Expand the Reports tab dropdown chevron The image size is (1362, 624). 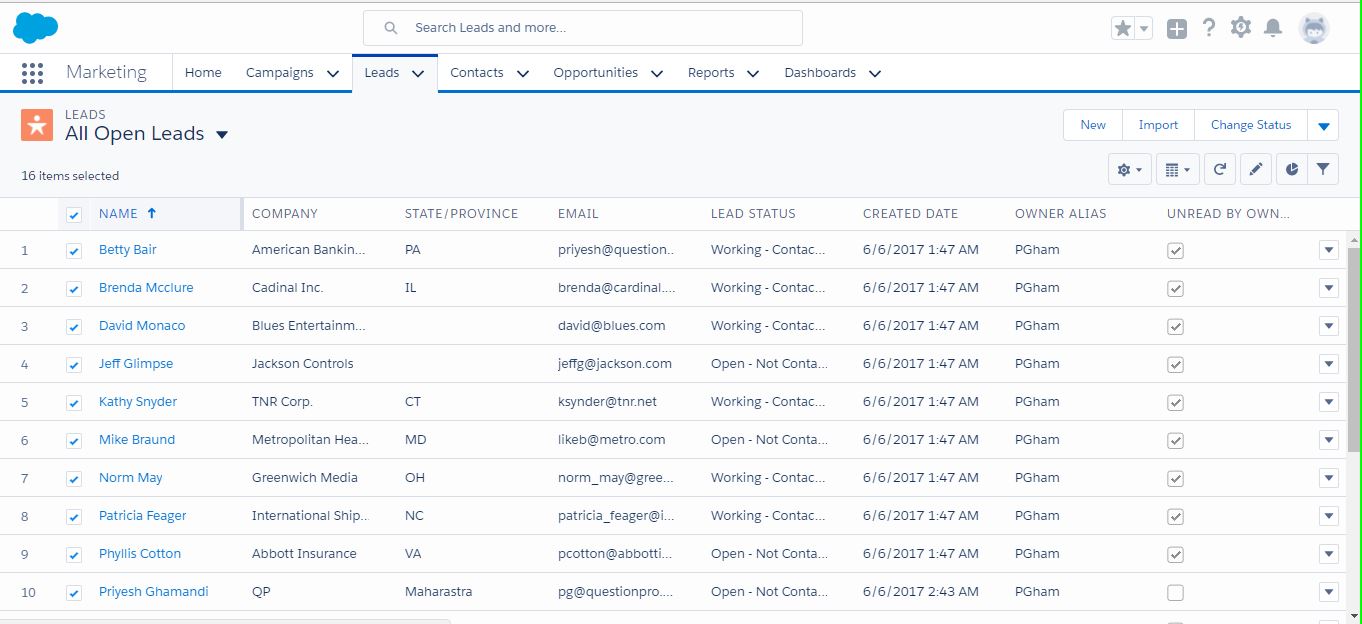tap(753, 73)
